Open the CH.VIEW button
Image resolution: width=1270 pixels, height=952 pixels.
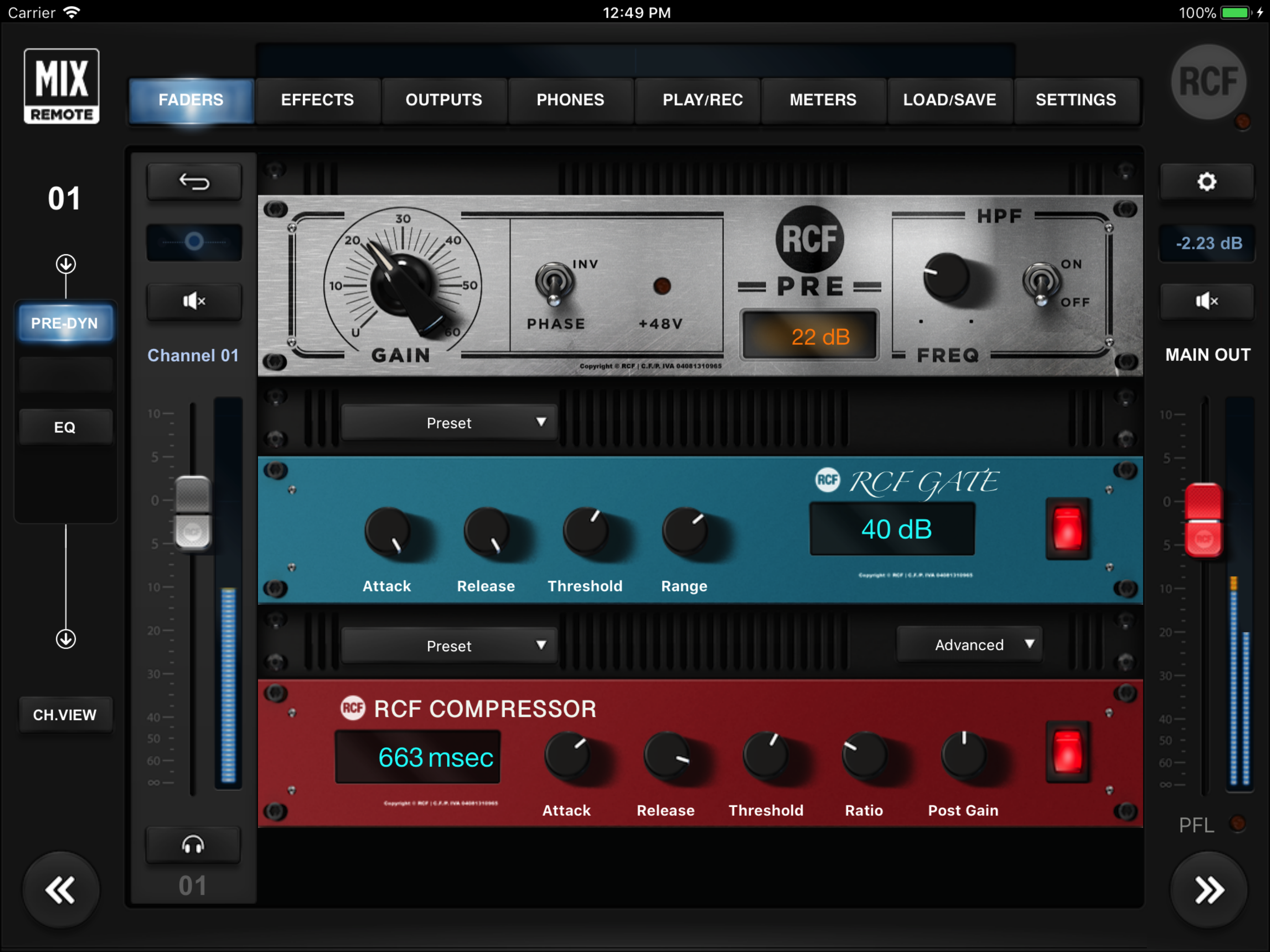(x=65, y=715)
